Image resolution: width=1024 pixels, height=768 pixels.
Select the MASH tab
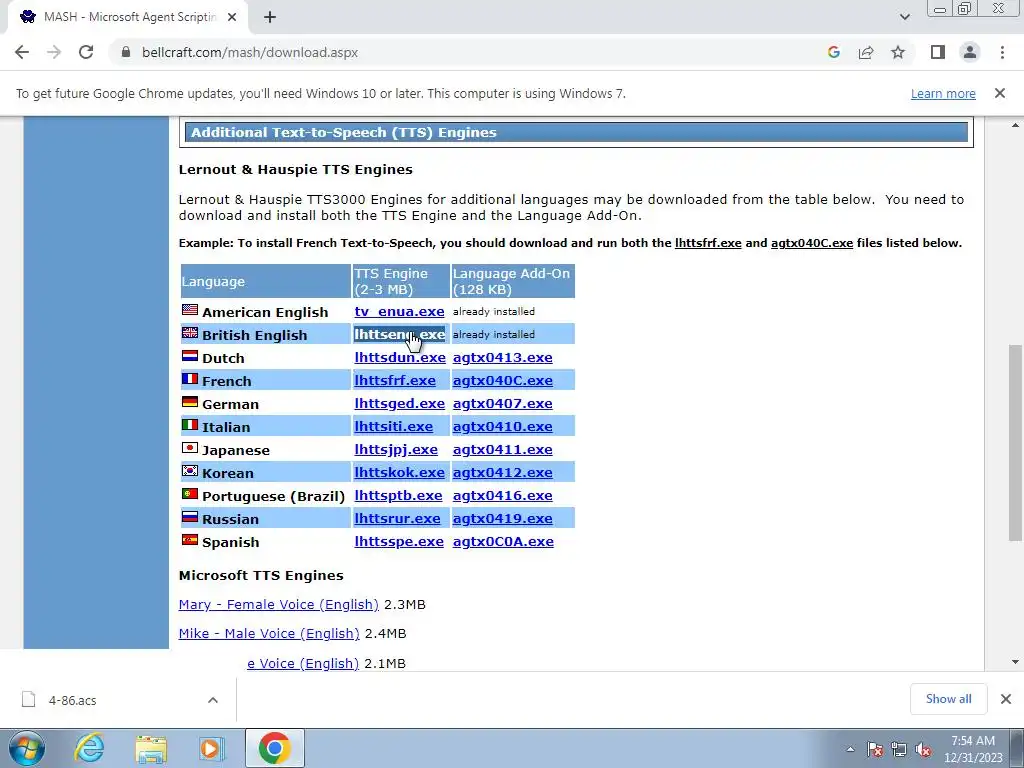tap(128, 18)
